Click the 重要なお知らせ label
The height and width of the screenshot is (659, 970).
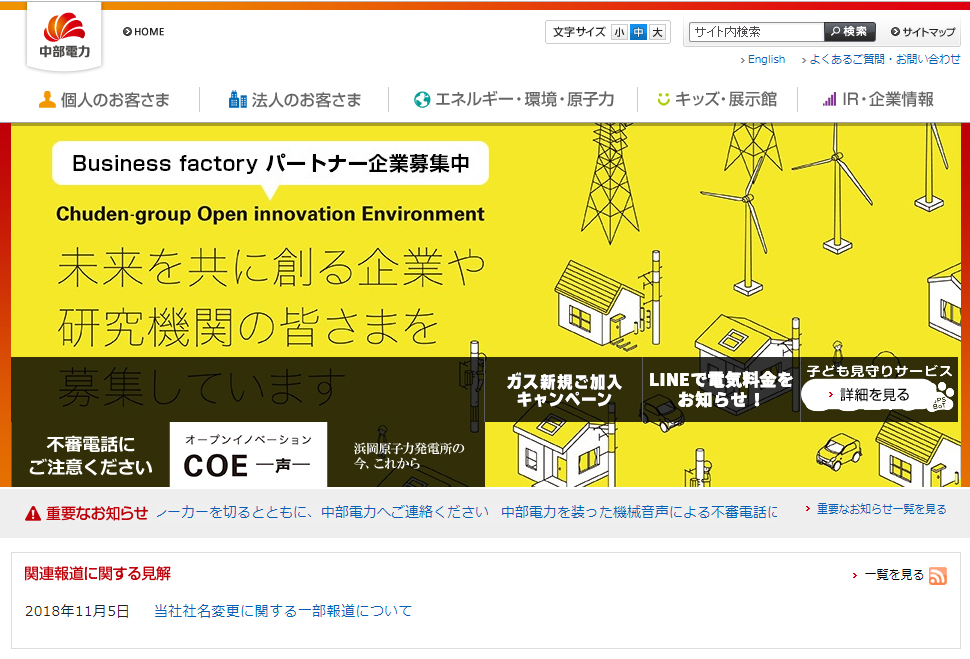[97, 514]
